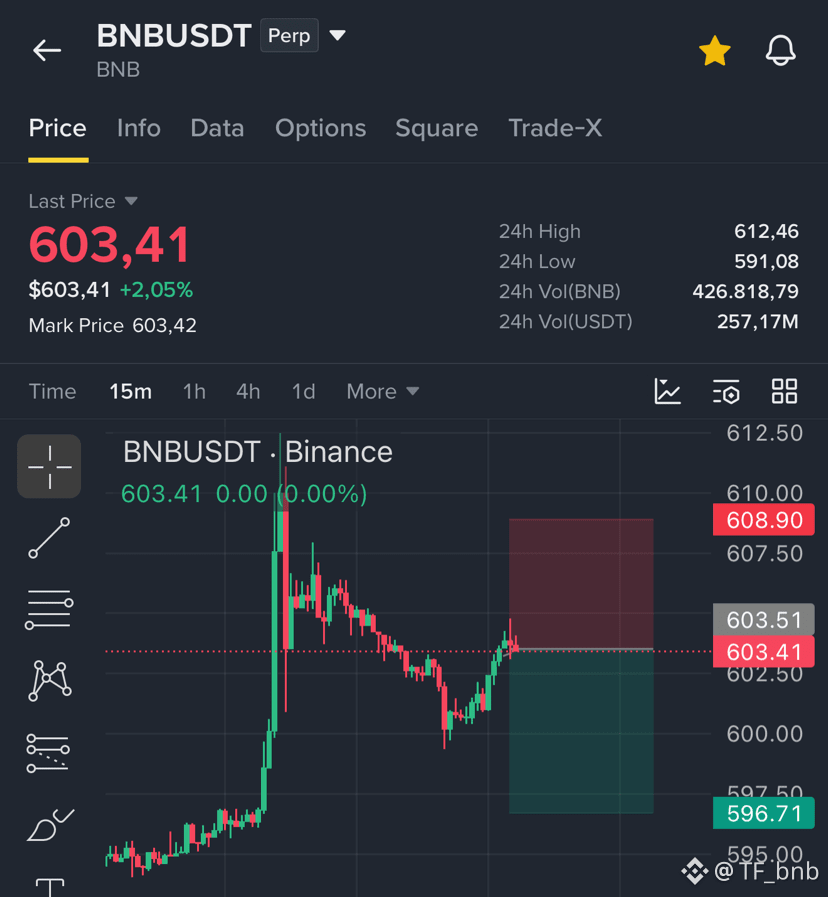The image size is (828, 897).
Task: Click the Perp contract badge
Action: tap(289, 35)
